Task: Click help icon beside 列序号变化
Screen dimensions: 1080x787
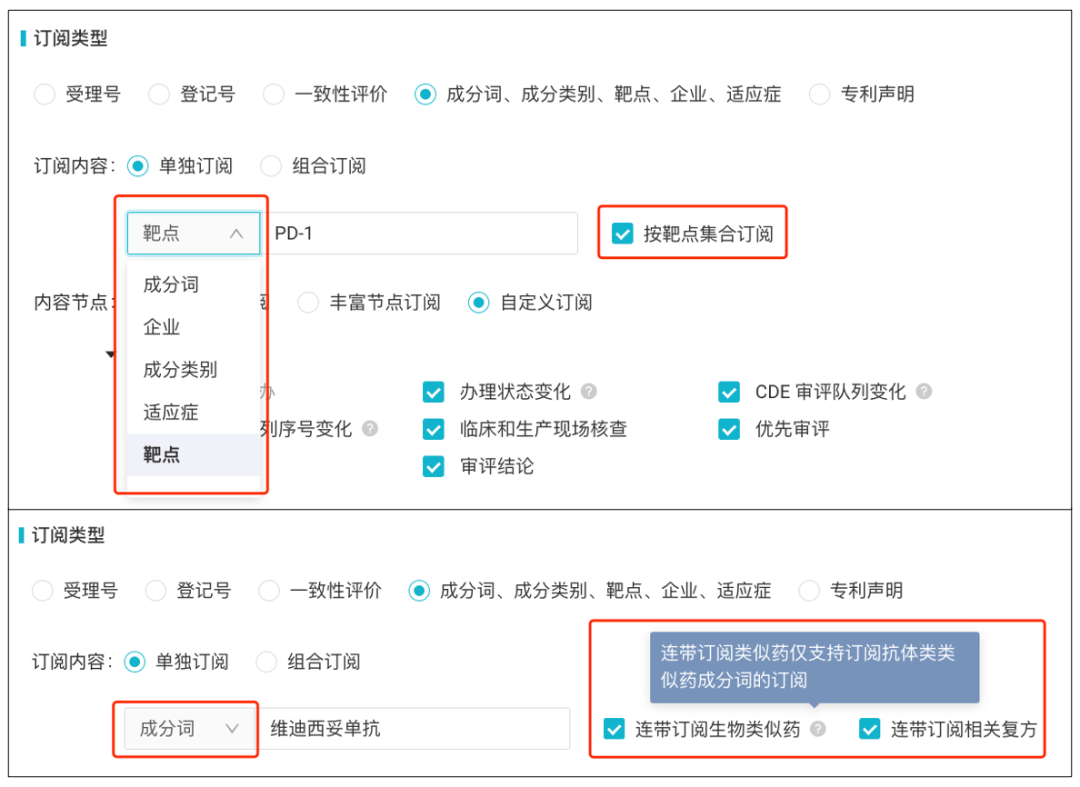Action: [370, 428]
